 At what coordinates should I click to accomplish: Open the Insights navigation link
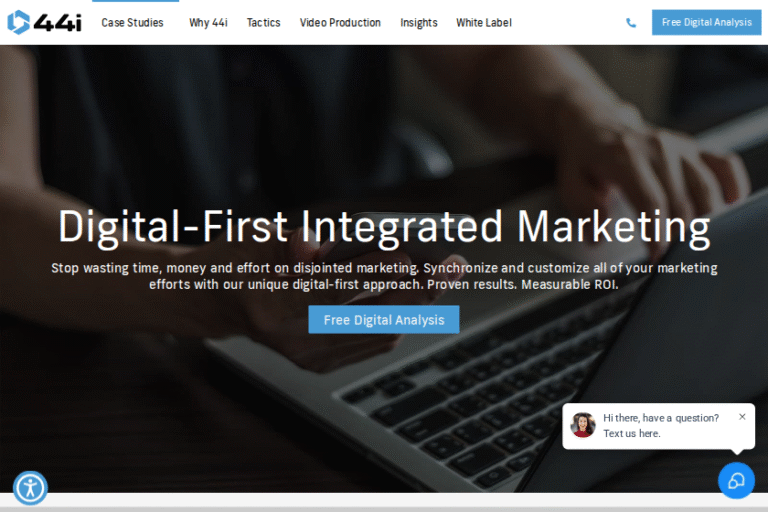(419, 23)
